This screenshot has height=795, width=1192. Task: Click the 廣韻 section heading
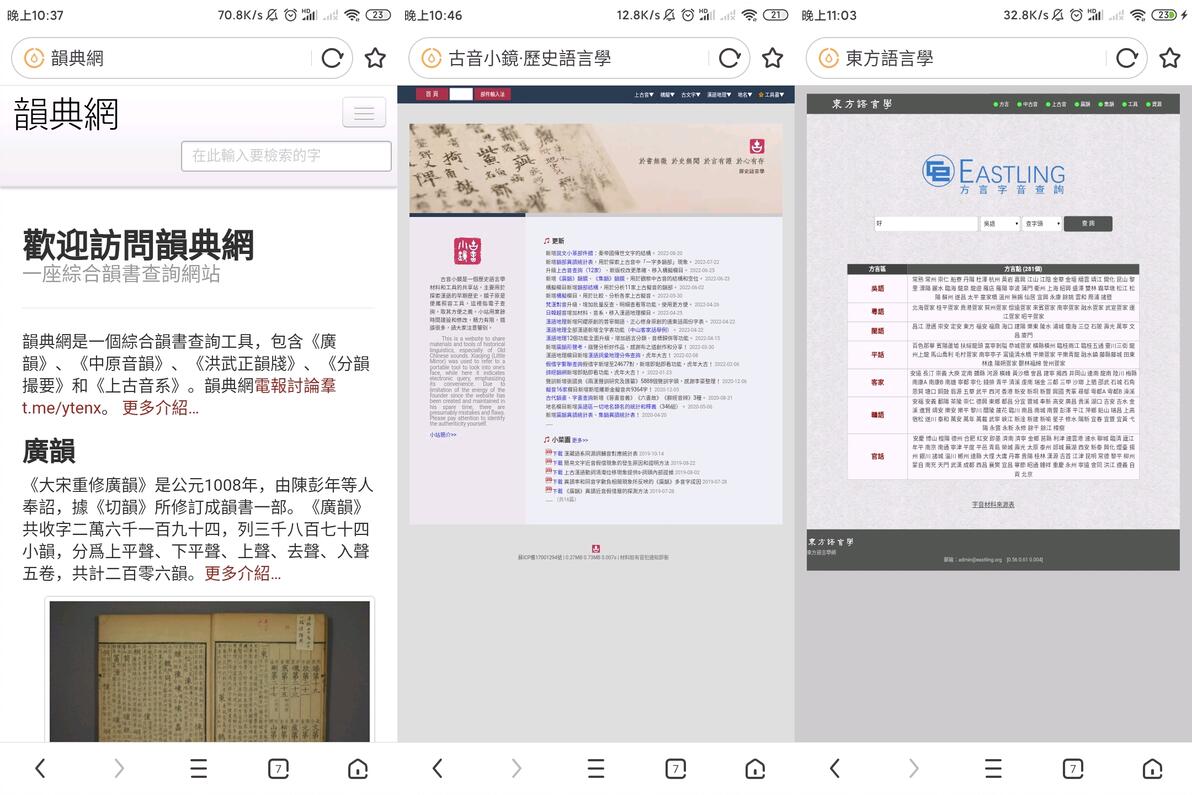coord(49,451)
